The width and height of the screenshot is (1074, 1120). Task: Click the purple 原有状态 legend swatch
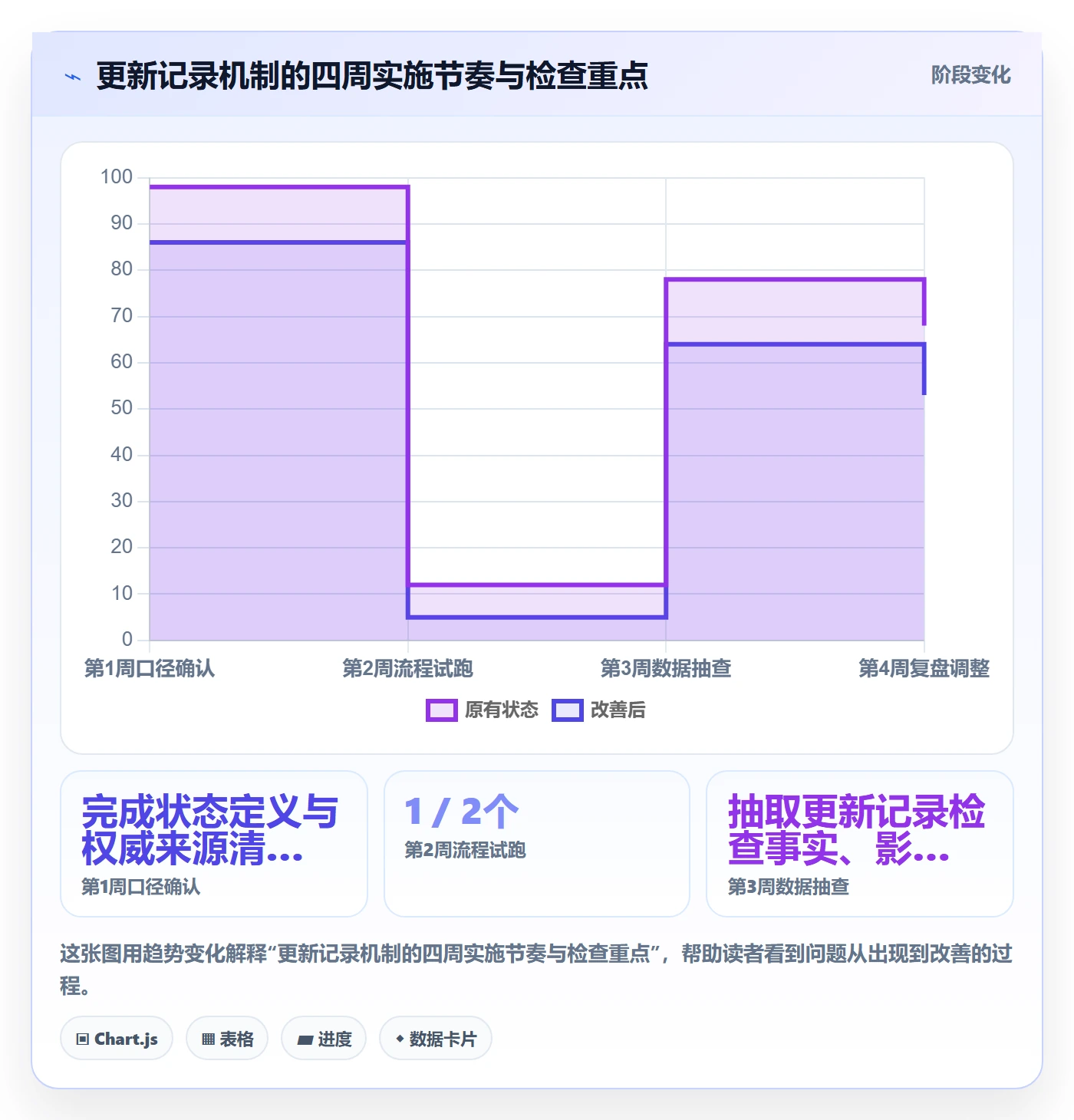pos(442,710)
